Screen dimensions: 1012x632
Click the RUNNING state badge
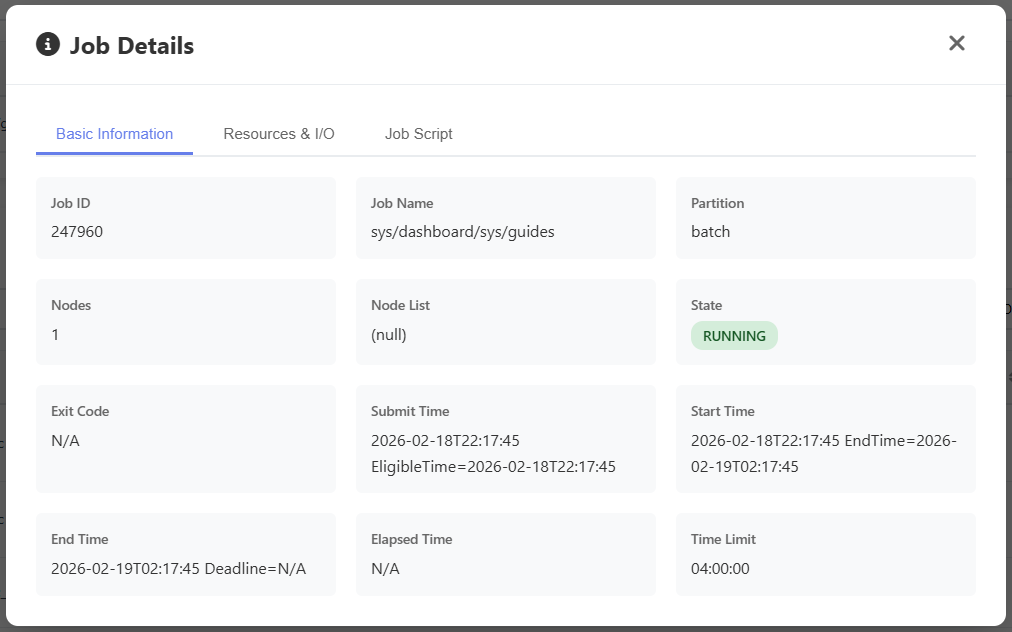(x=734, y=336)
